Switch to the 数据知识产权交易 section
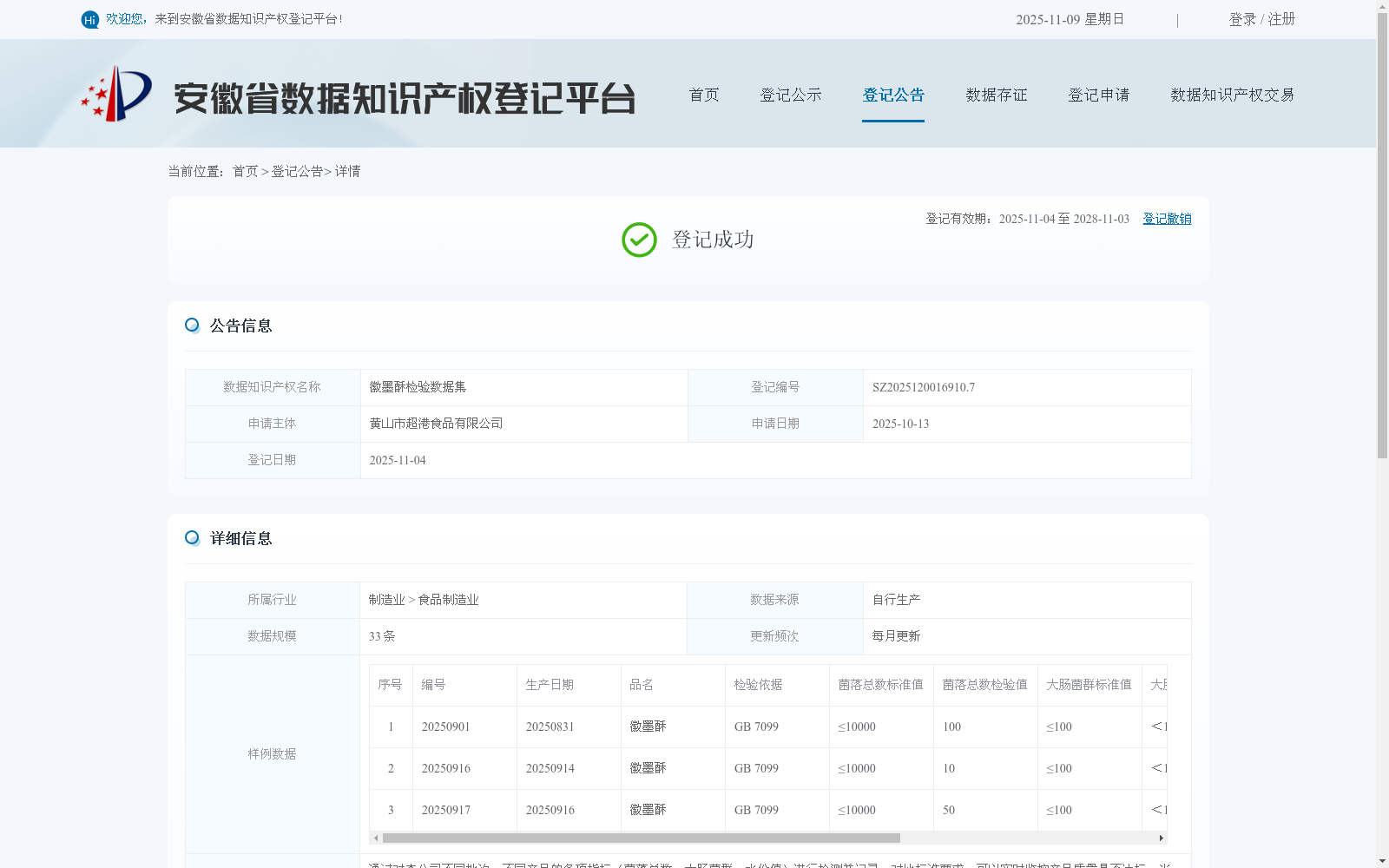 pyautogui.click(x=1232, y=95)
